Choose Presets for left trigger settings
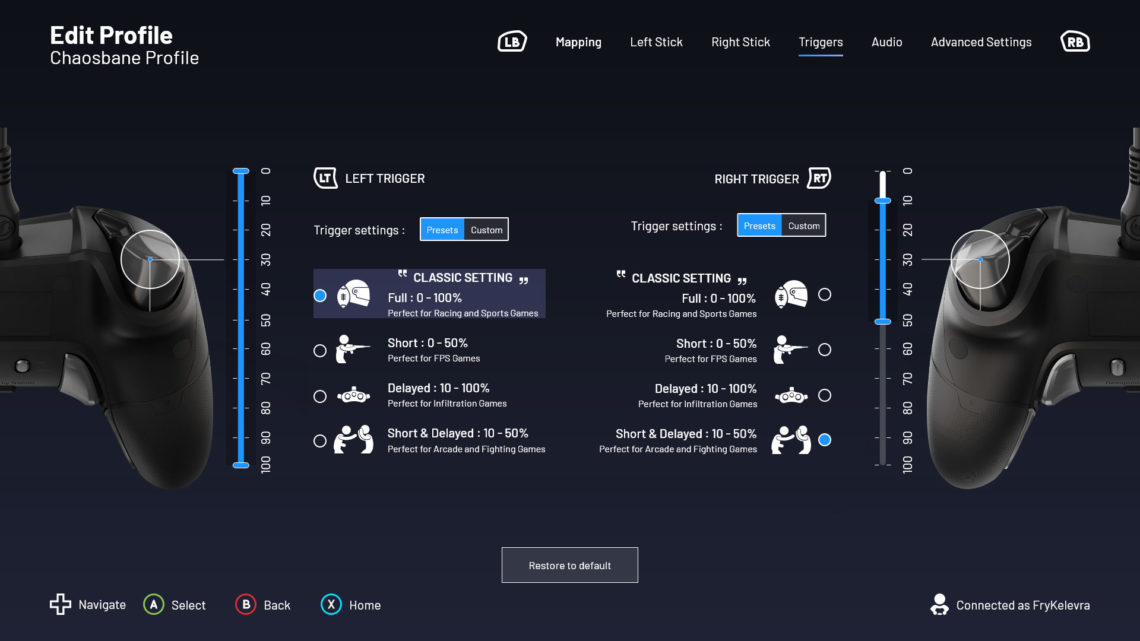The image size is (1140, 641). 442,230
